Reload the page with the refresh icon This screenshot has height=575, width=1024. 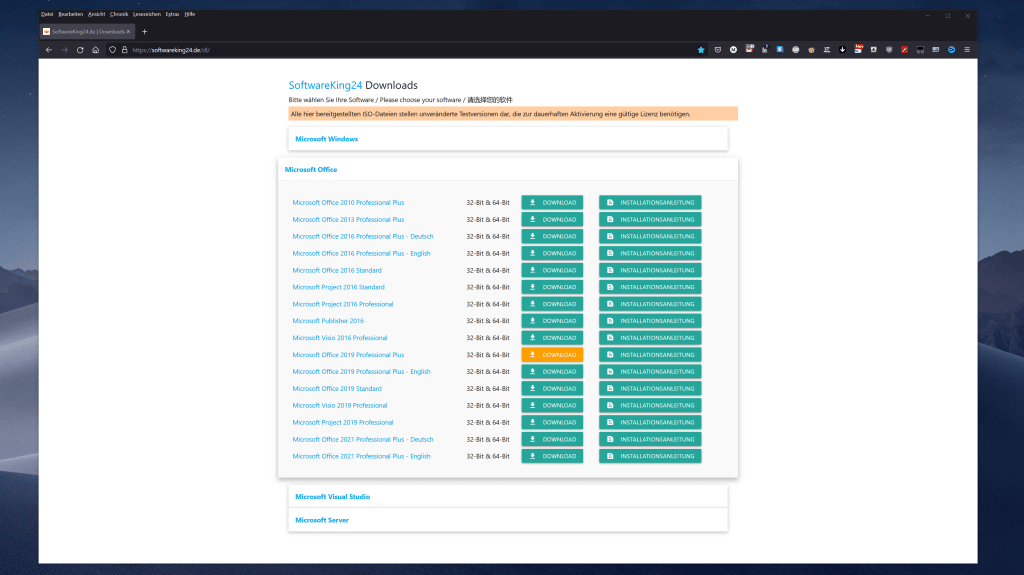pos(80,50)
